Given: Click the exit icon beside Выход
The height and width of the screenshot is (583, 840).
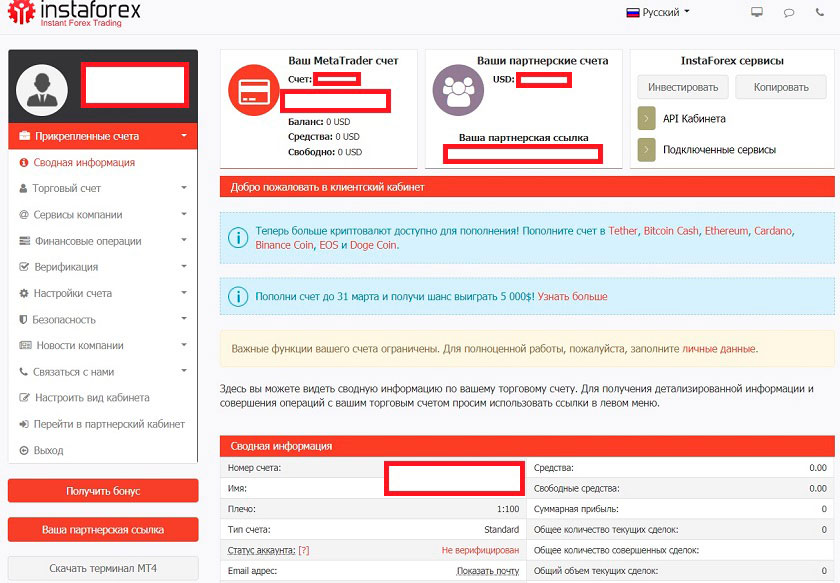Looking at the screenshot, I should (24, 450).
